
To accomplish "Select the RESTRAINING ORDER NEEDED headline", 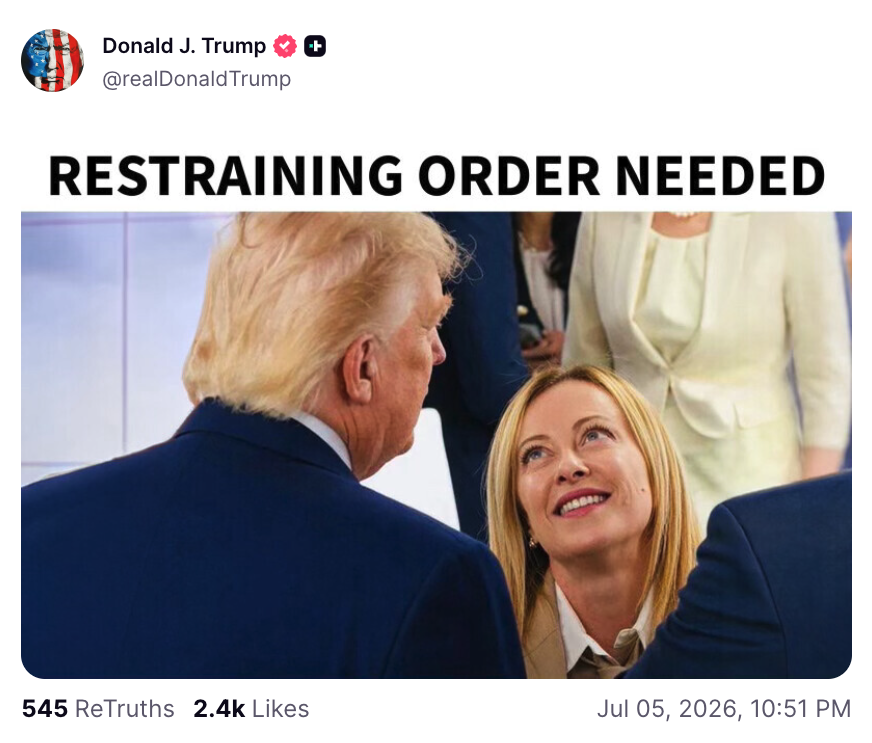I will pos(437,176).
